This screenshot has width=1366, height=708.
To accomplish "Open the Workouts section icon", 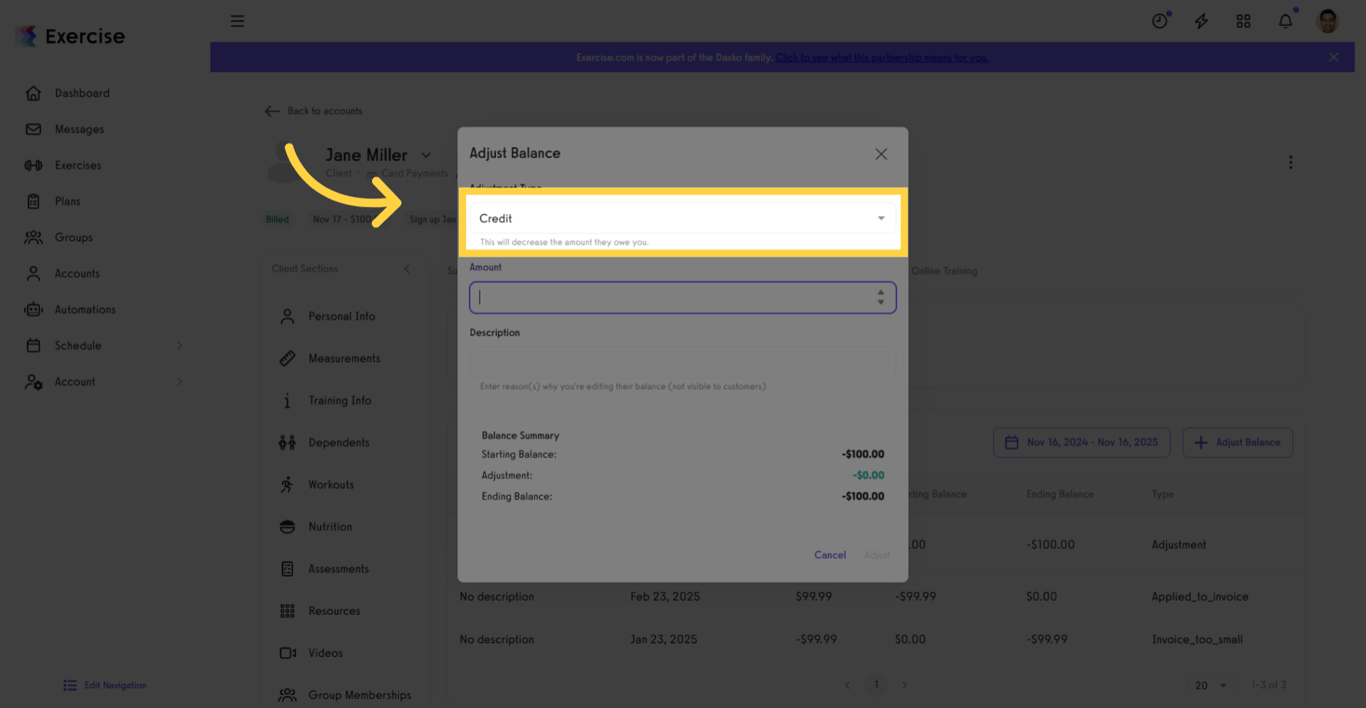I will point(285,484).
